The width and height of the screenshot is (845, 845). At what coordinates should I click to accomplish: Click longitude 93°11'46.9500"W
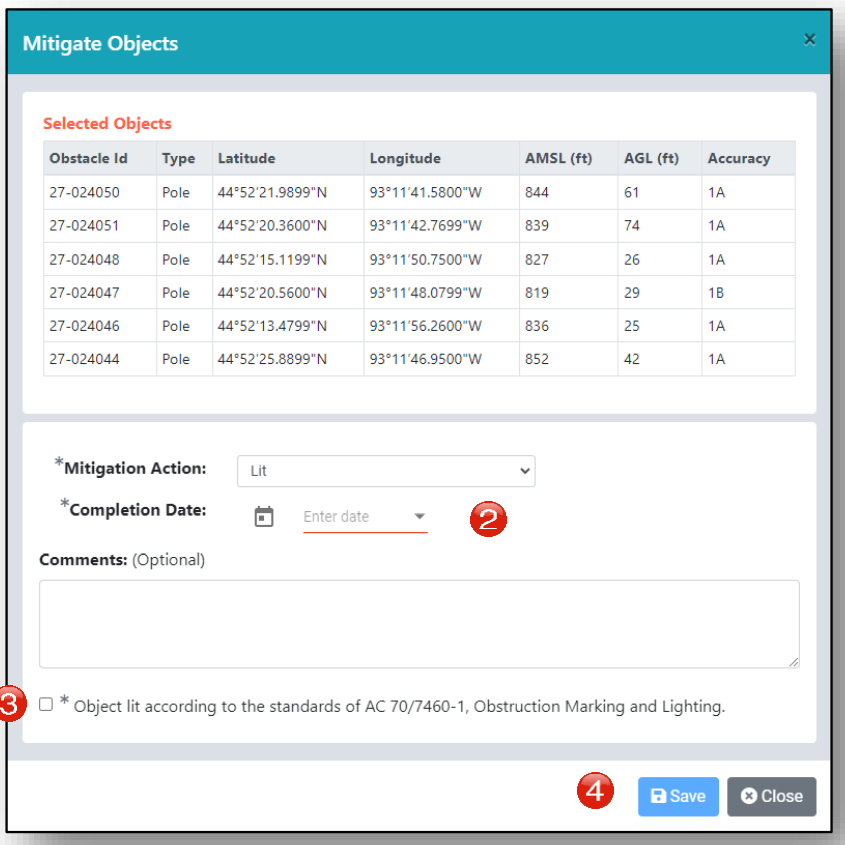click(425, 359)
